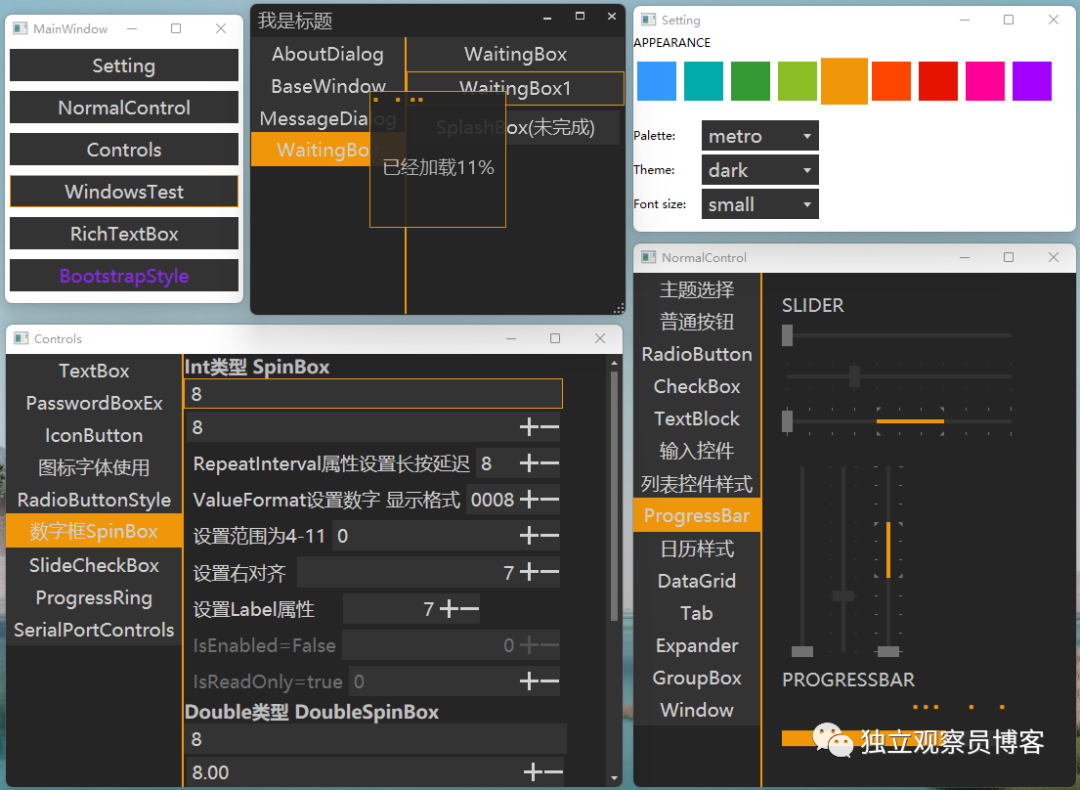The width and height of the screenshot is (1080, 790).
Task: Launch WindowsTest from MainWindow
Action: pos(124,191)
